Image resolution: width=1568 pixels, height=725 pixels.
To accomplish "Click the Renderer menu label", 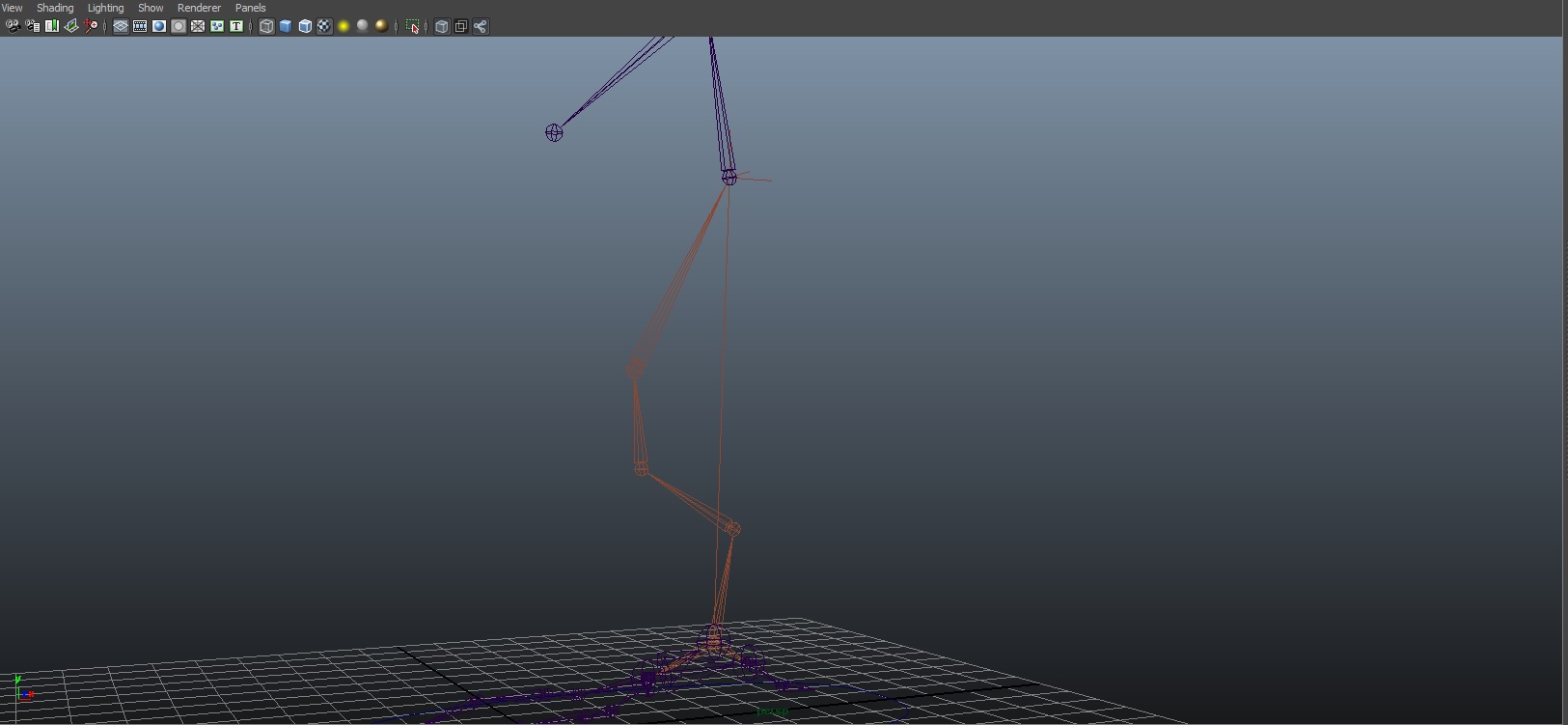I will pos(199,8).
